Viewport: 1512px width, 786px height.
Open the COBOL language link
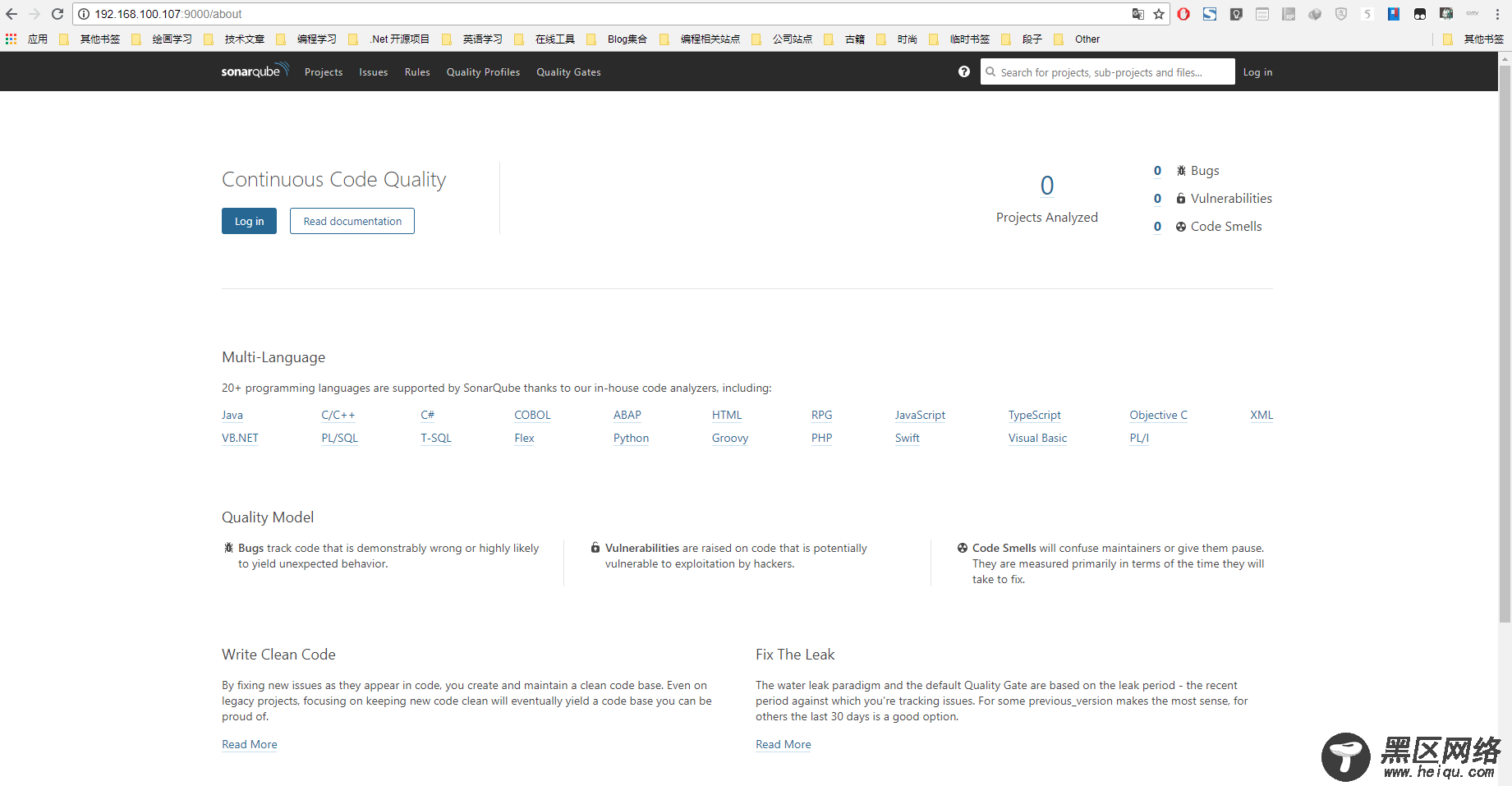coord(532,415)
